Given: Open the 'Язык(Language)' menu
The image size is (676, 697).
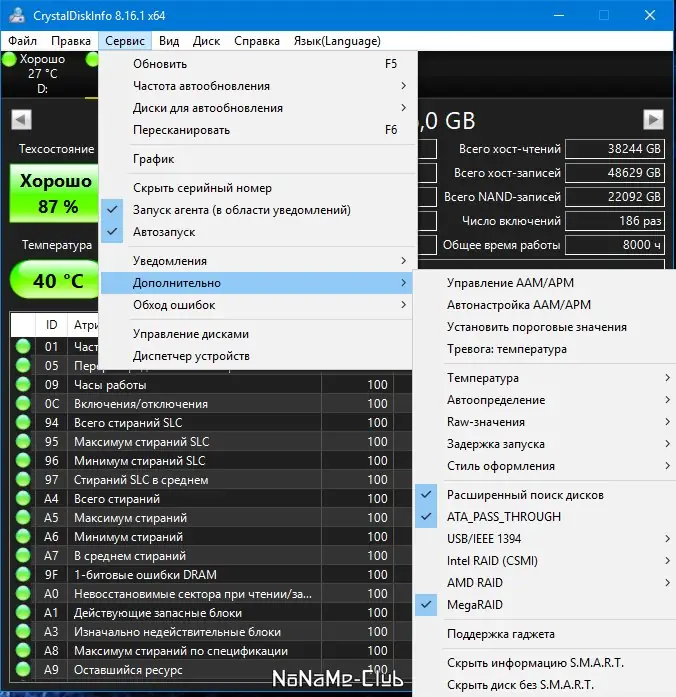Looking at the screenshot, I should [x=337, y=41].
